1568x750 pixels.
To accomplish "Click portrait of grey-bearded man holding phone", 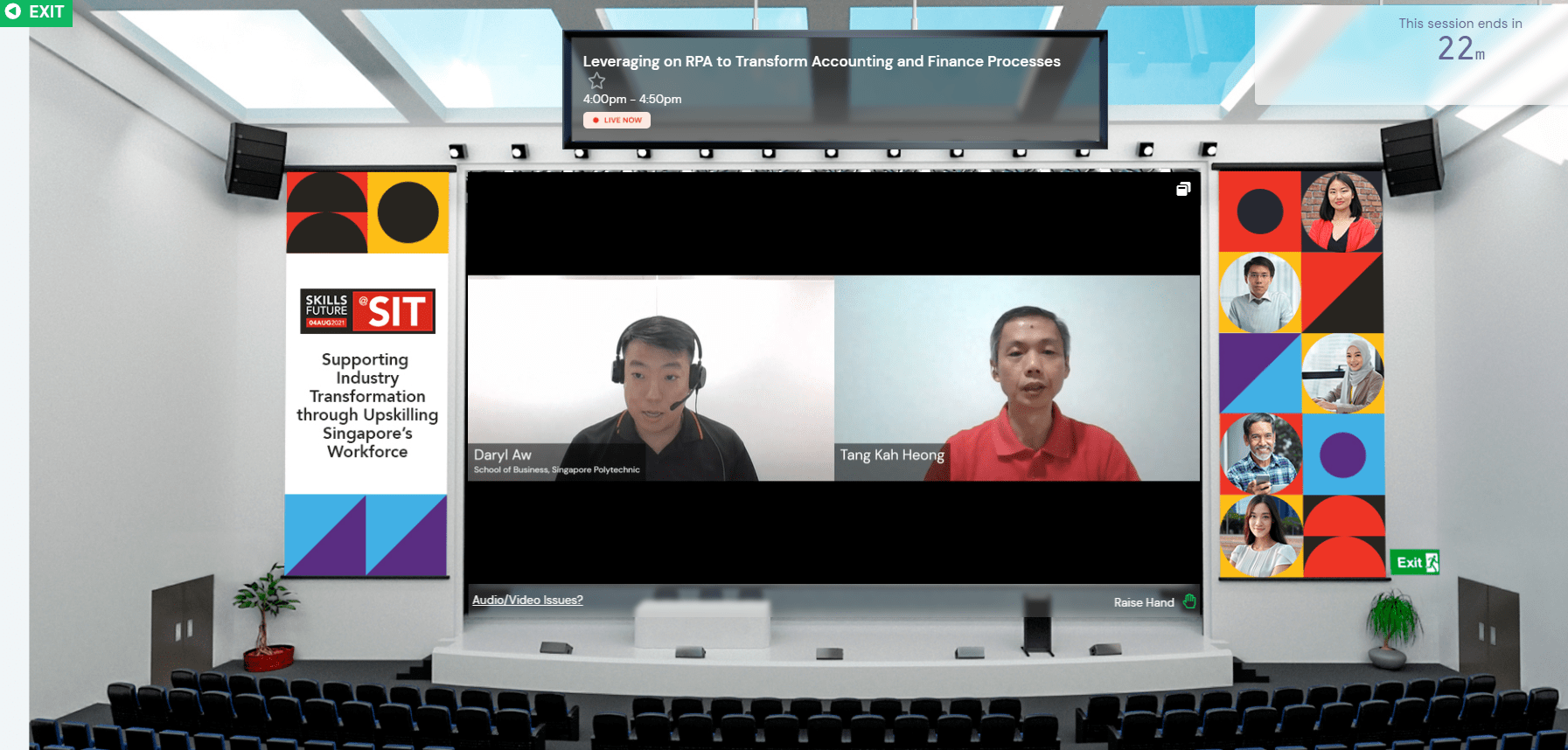I will (1260, 454).
